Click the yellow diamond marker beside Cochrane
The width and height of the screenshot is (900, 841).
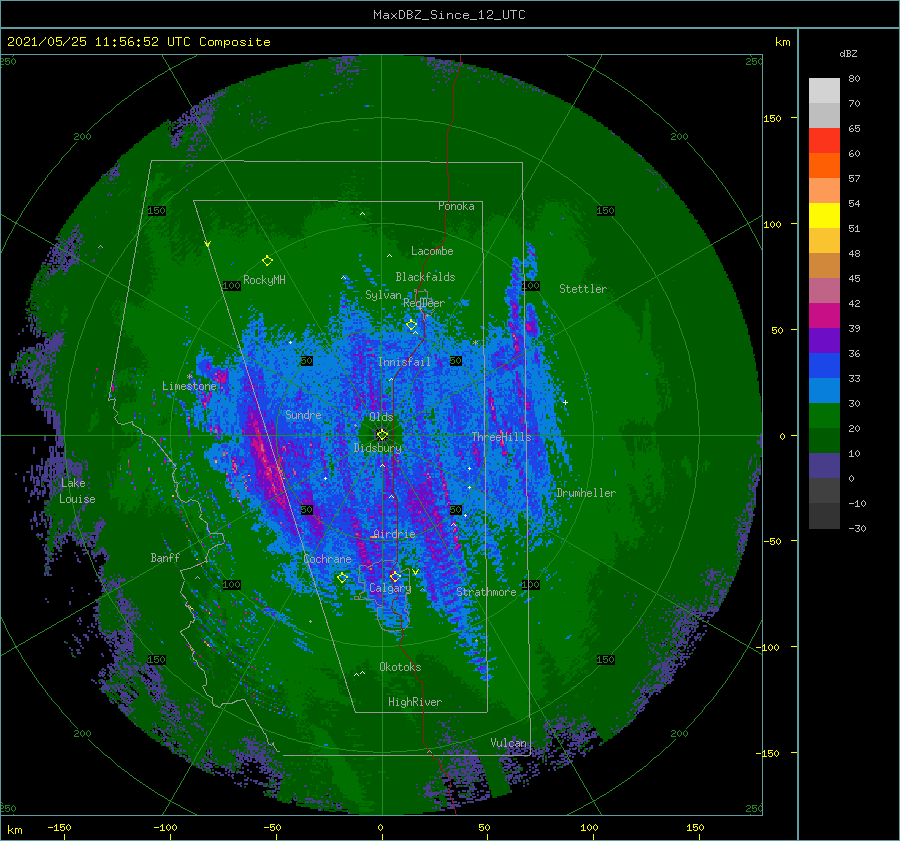pyautogui.click(x=342, y=577)
